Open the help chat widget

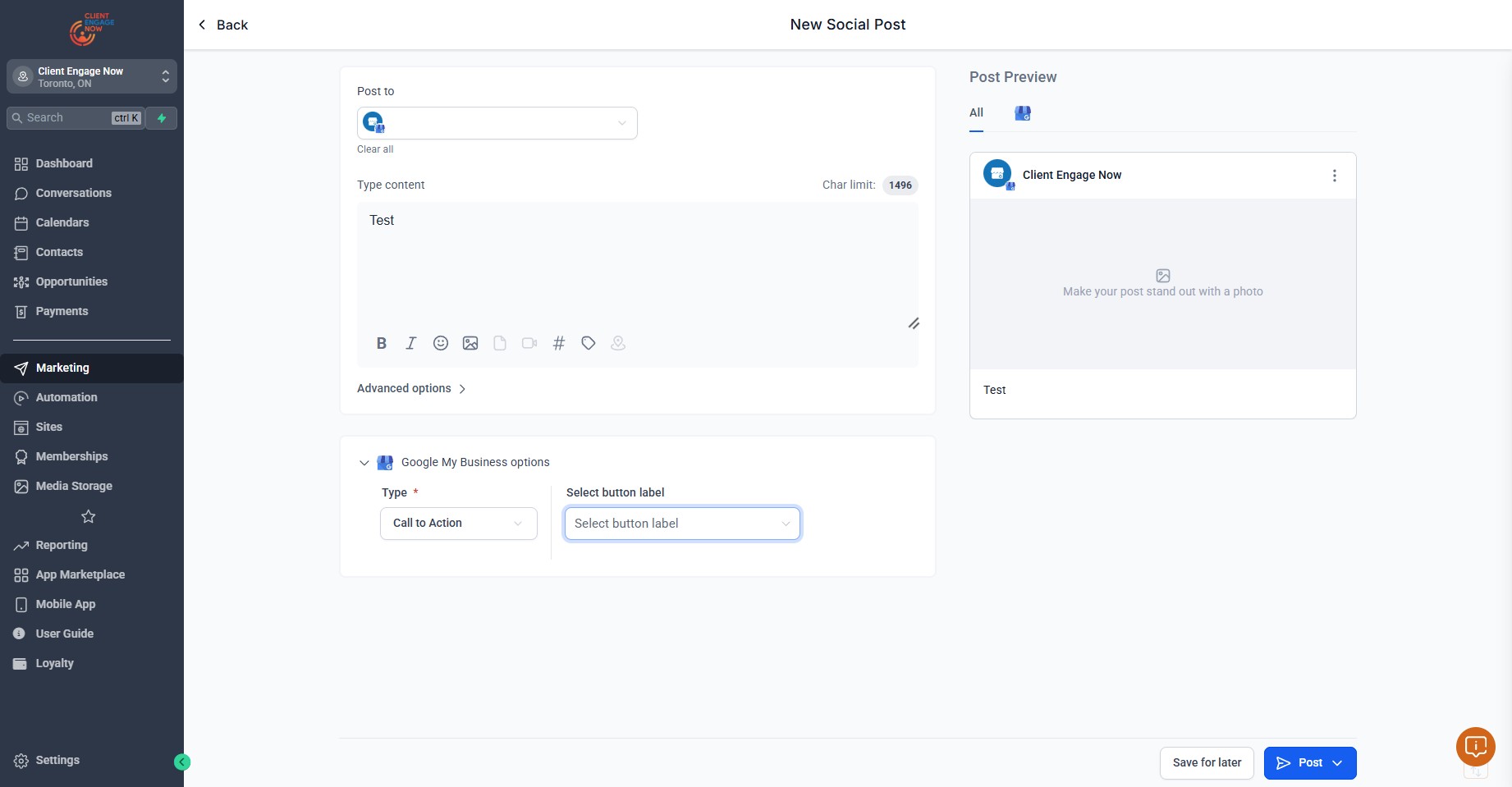point(1476,746)
